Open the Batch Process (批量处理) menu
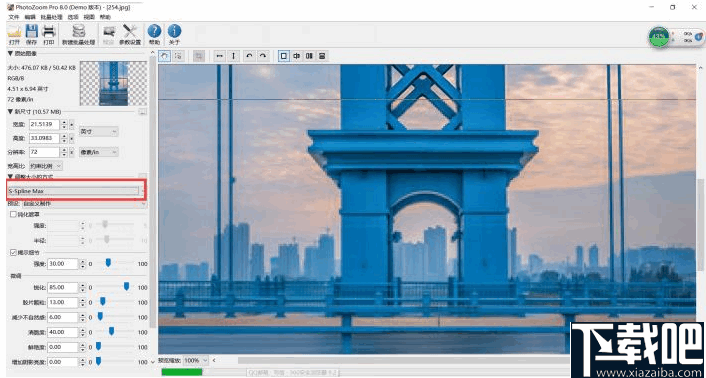 pos(51,17)
